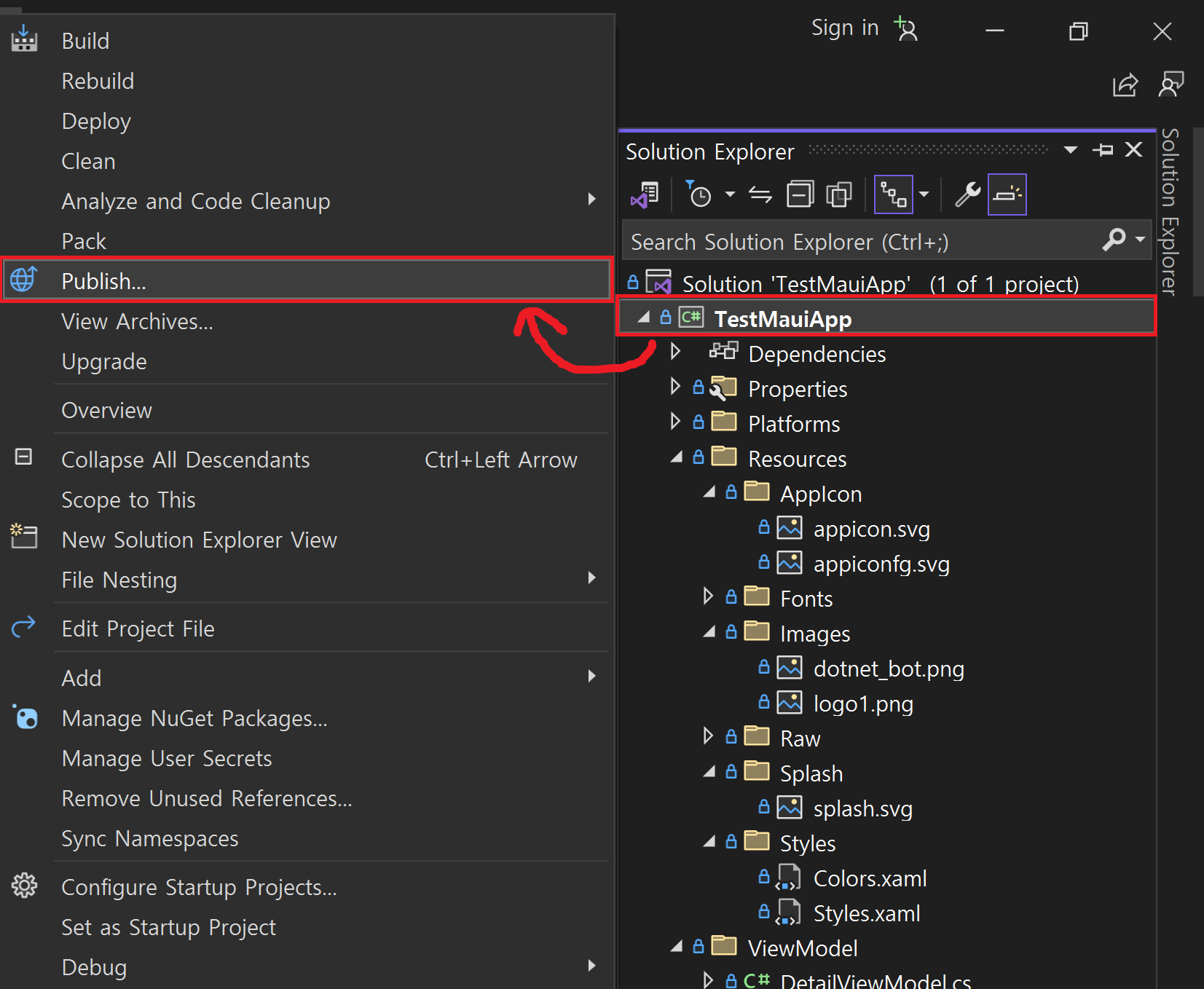The image size is (1204, 989).
Task: Click the Pending Changes Filter clock icon
Action: [699, 195]
